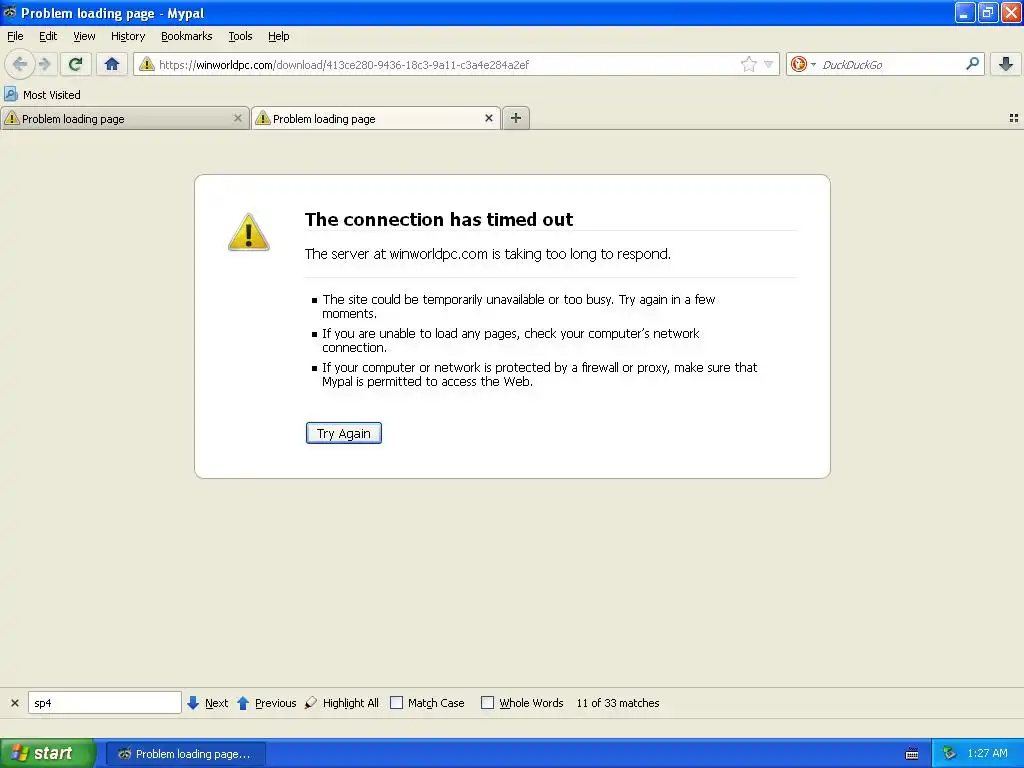
Task: Open URL history dropdown arrow in the address bar
Action: tap(769, 64)
